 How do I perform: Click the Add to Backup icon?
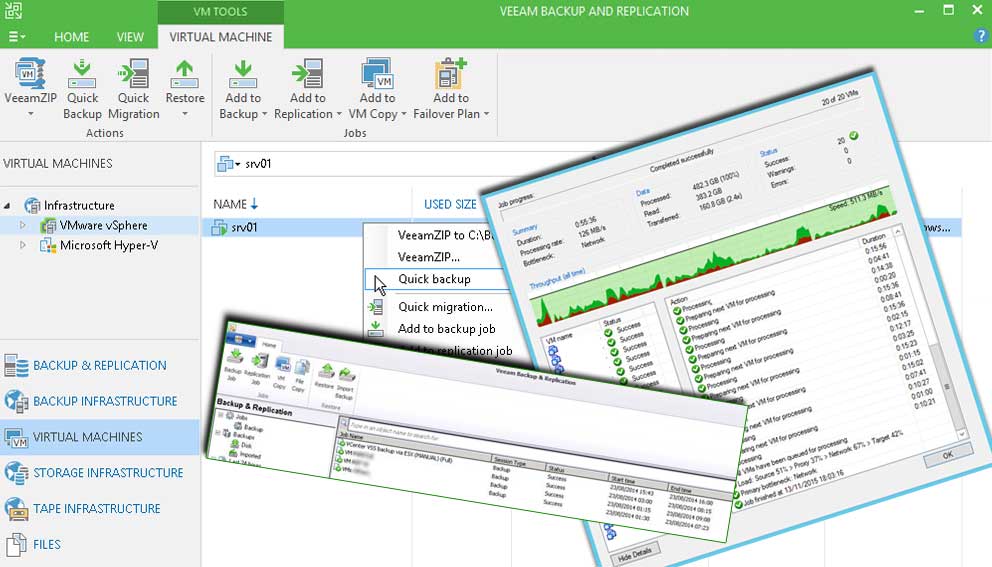(243, 73)
